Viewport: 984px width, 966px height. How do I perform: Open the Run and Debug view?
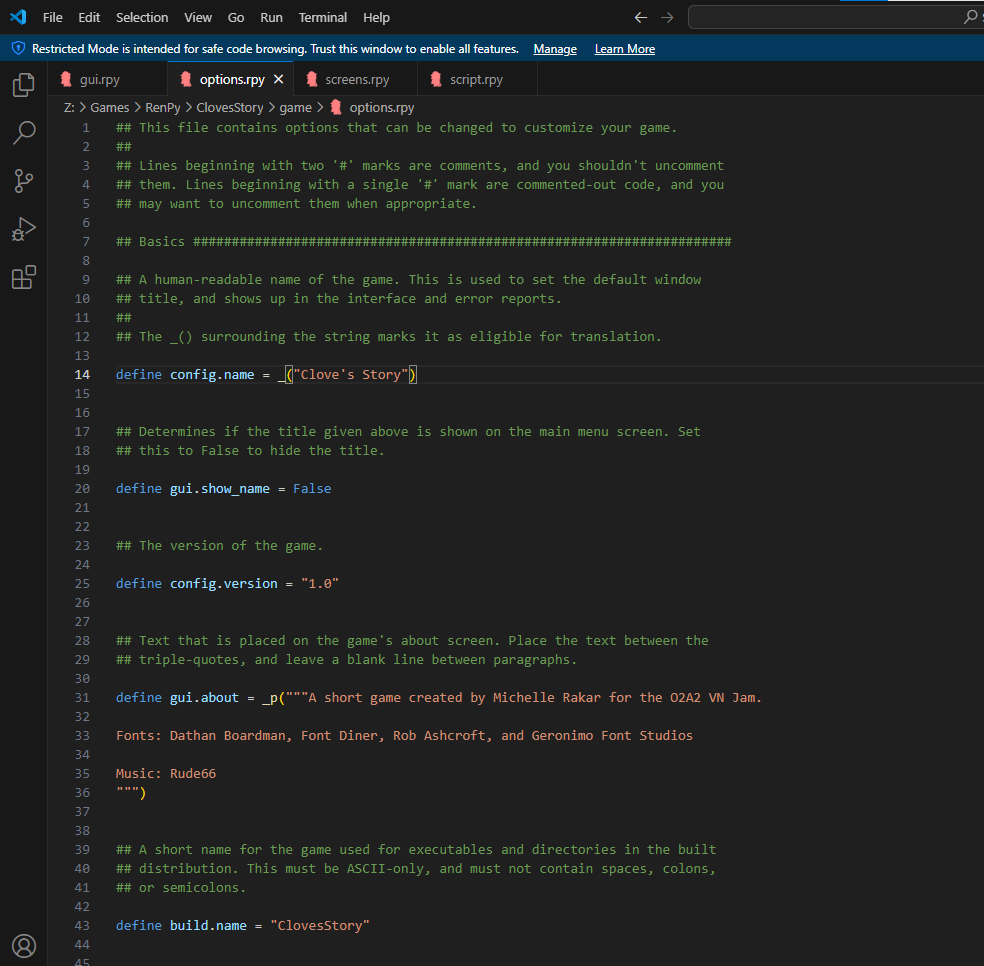[24, 229]
